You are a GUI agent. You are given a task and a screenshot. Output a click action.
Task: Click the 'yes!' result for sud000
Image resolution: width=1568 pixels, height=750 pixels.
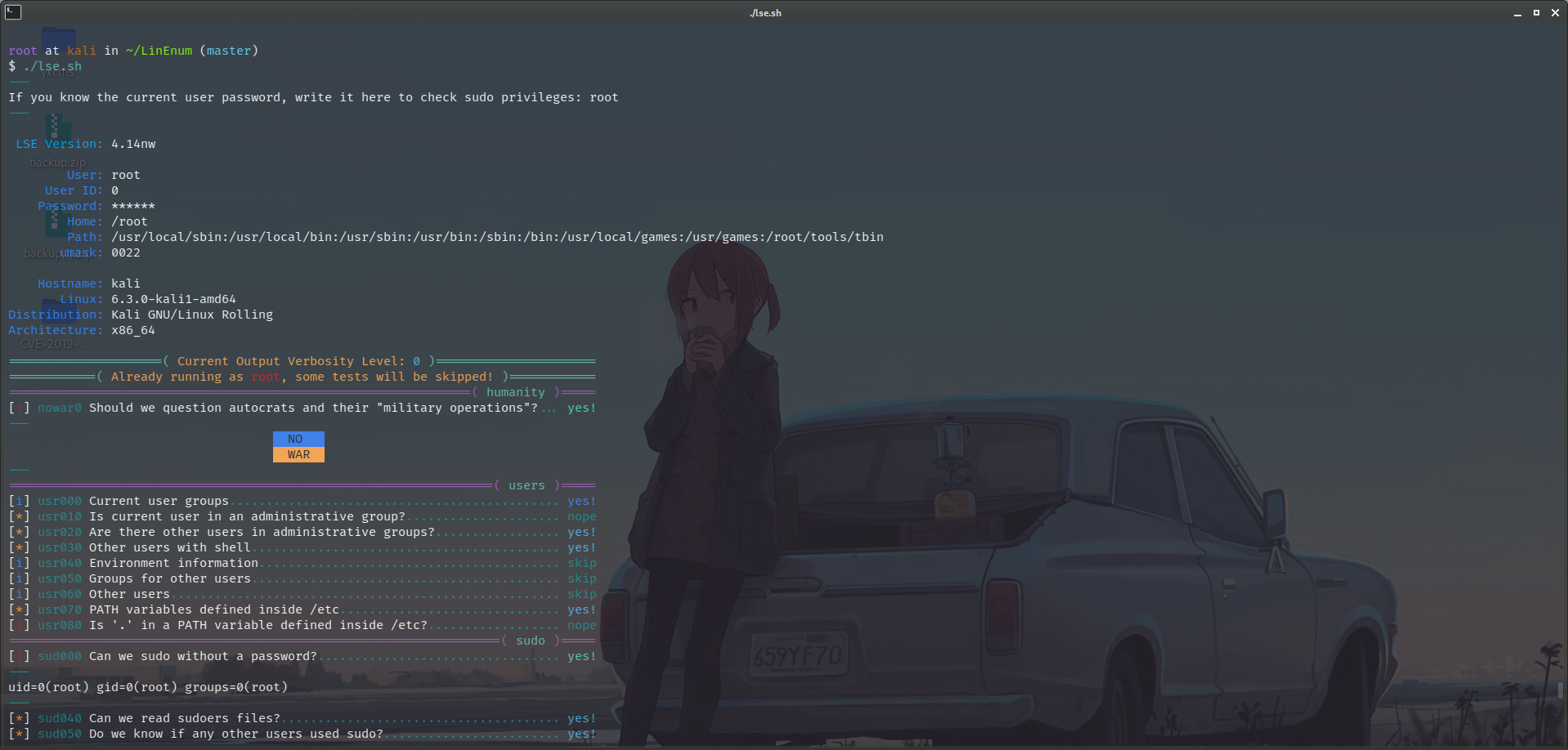[582, 656]
